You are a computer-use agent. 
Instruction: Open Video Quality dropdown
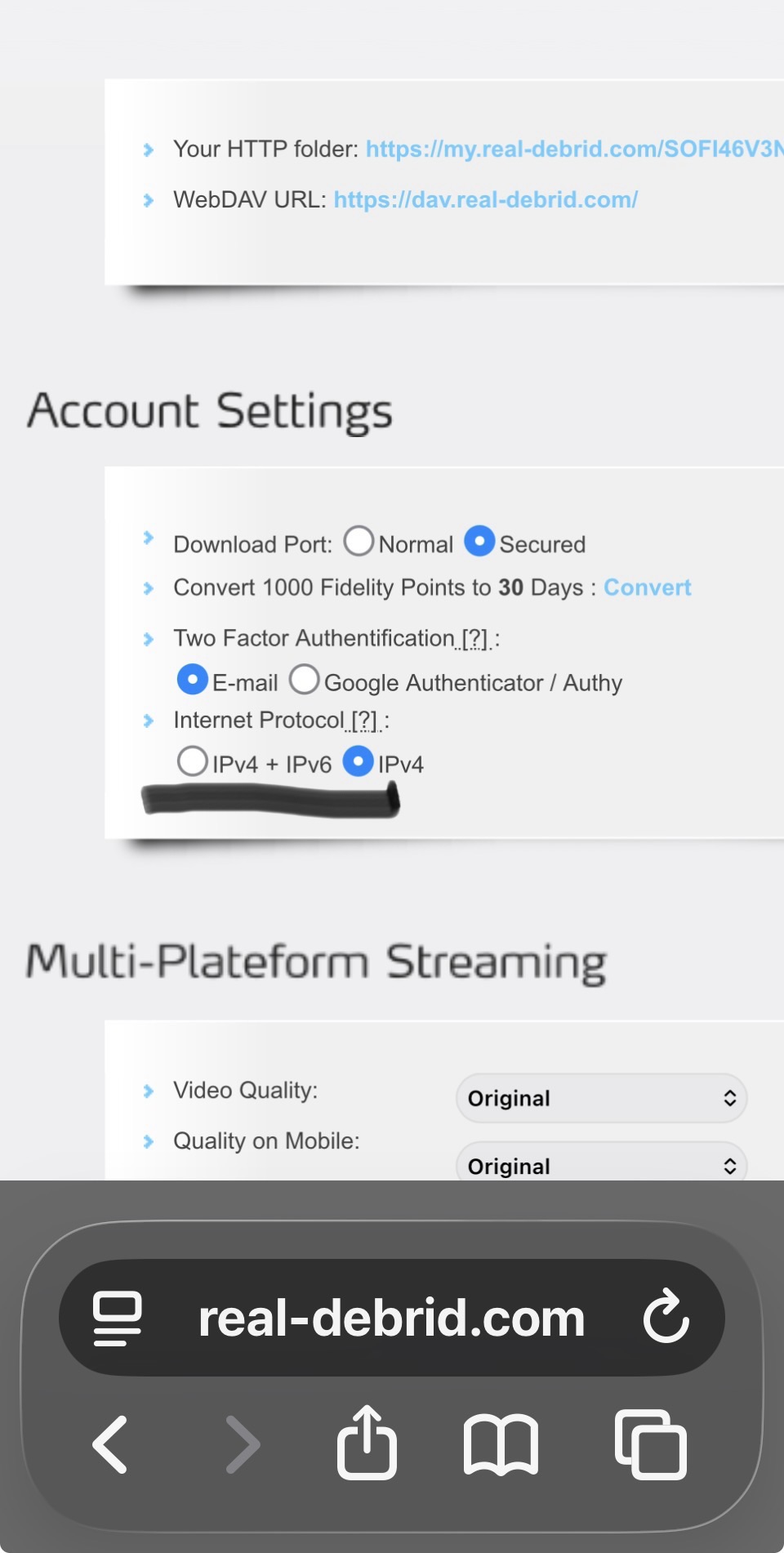(602, 1098)
